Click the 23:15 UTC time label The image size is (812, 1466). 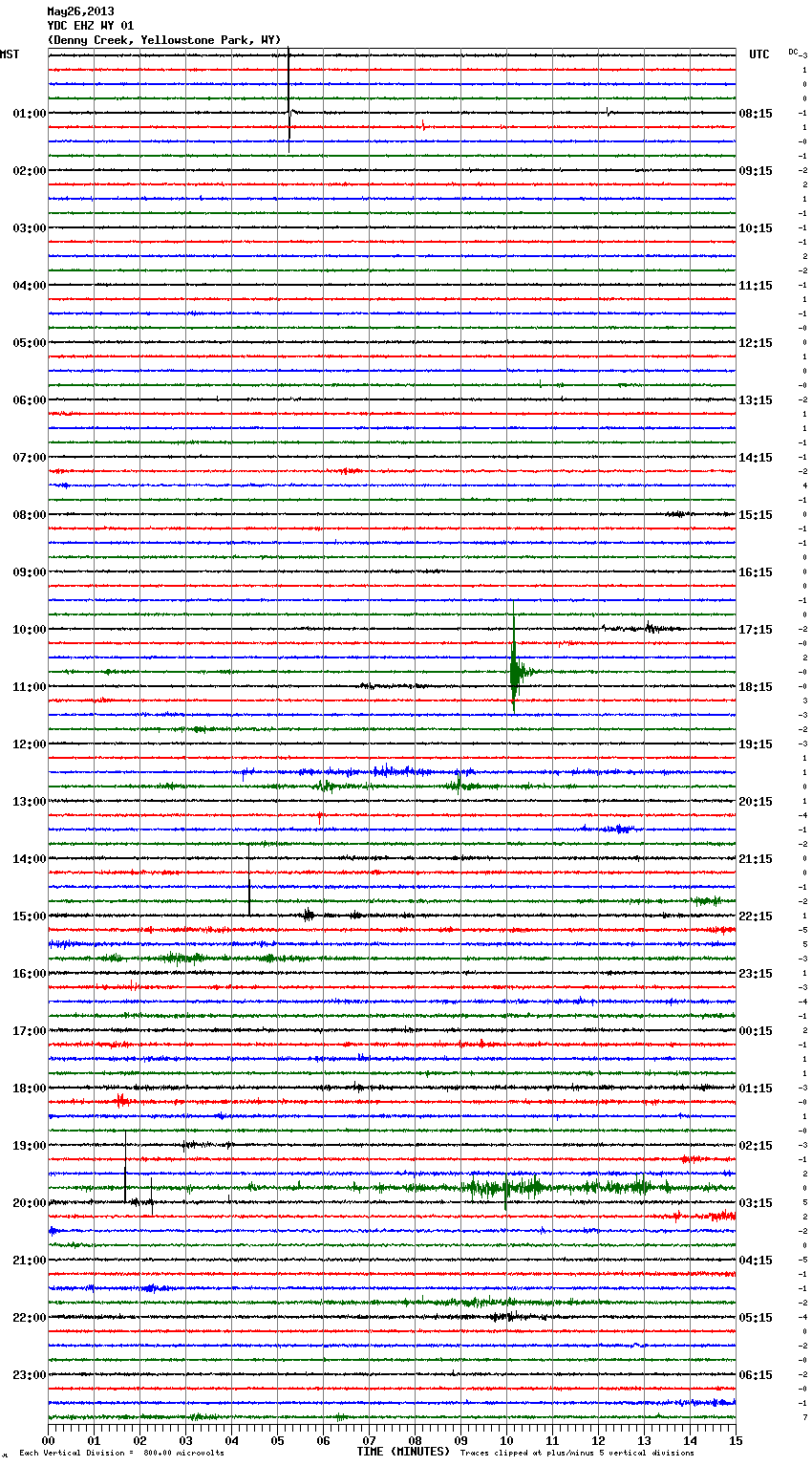tap(756, 974)
